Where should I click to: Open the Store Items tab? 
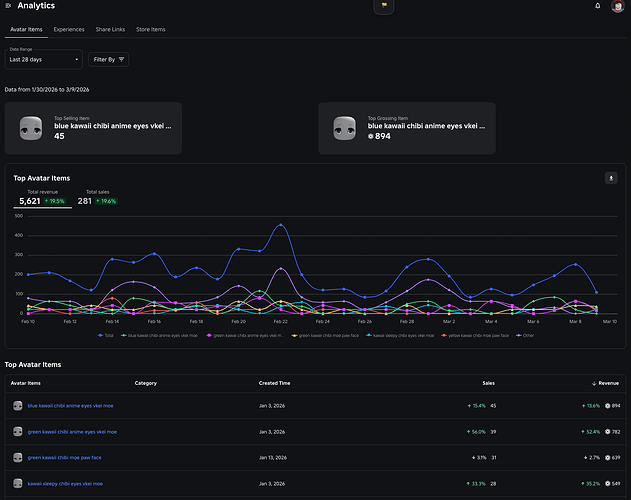(x=151, y=29)
